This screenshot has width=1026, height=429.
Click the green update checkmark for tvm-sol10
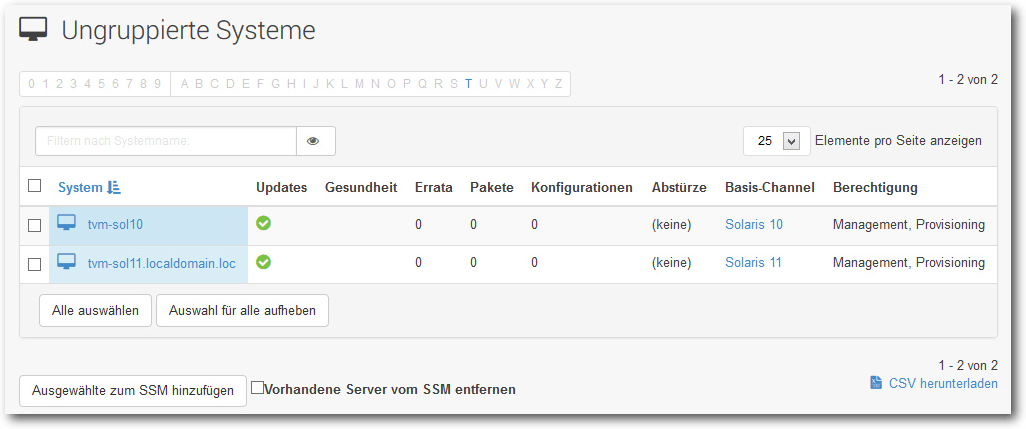tap(263, 223)
